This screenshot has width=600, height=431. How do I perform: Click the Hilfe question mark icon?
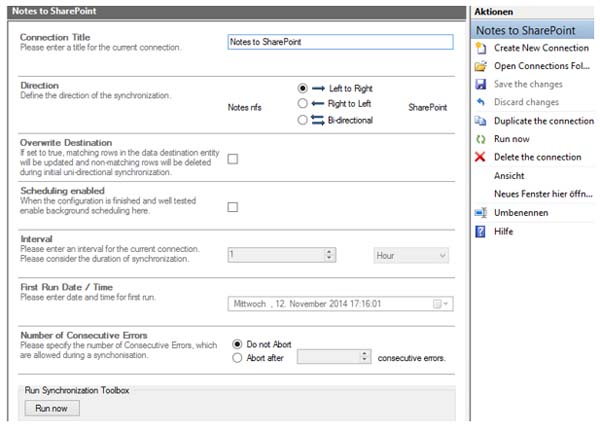(x=481, y=230)
